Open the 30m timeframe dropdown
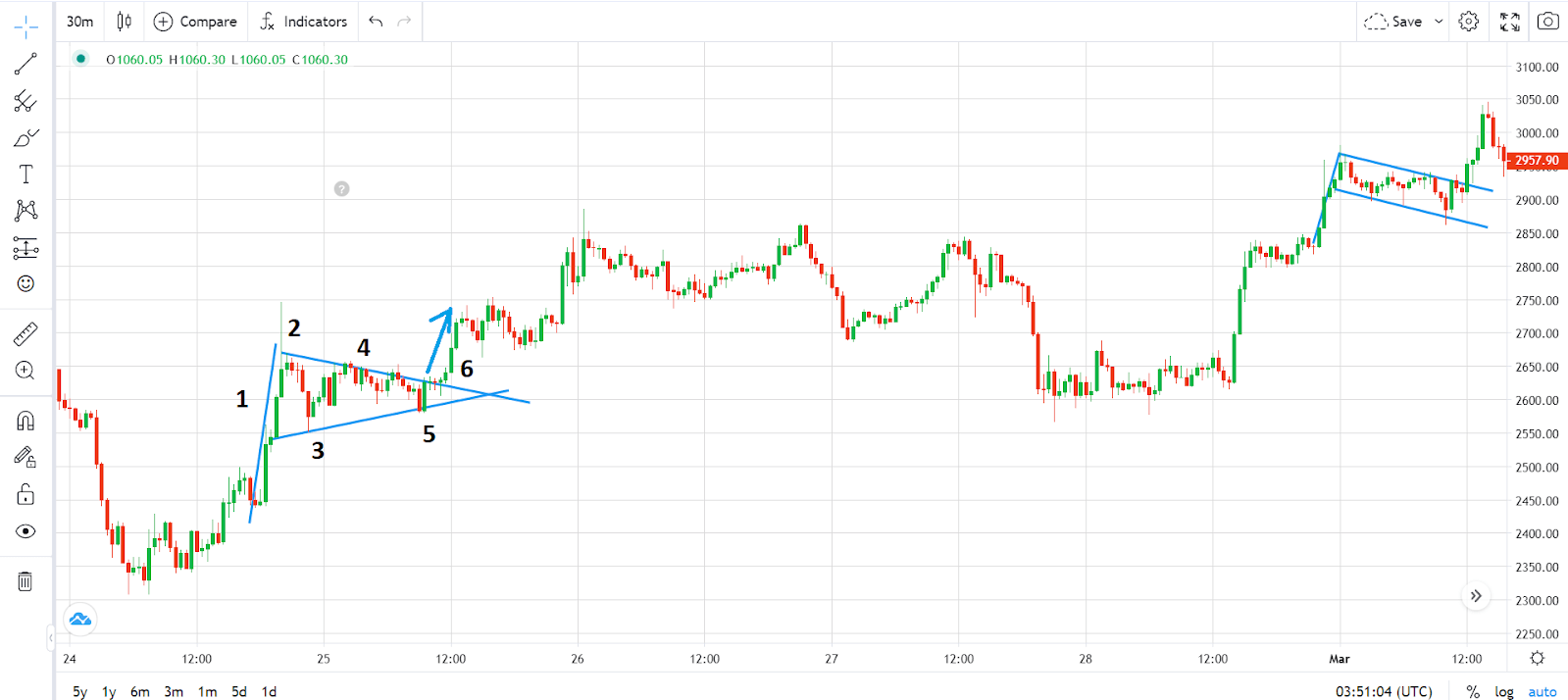This screenshot has height=700, width=1568. 80,21
